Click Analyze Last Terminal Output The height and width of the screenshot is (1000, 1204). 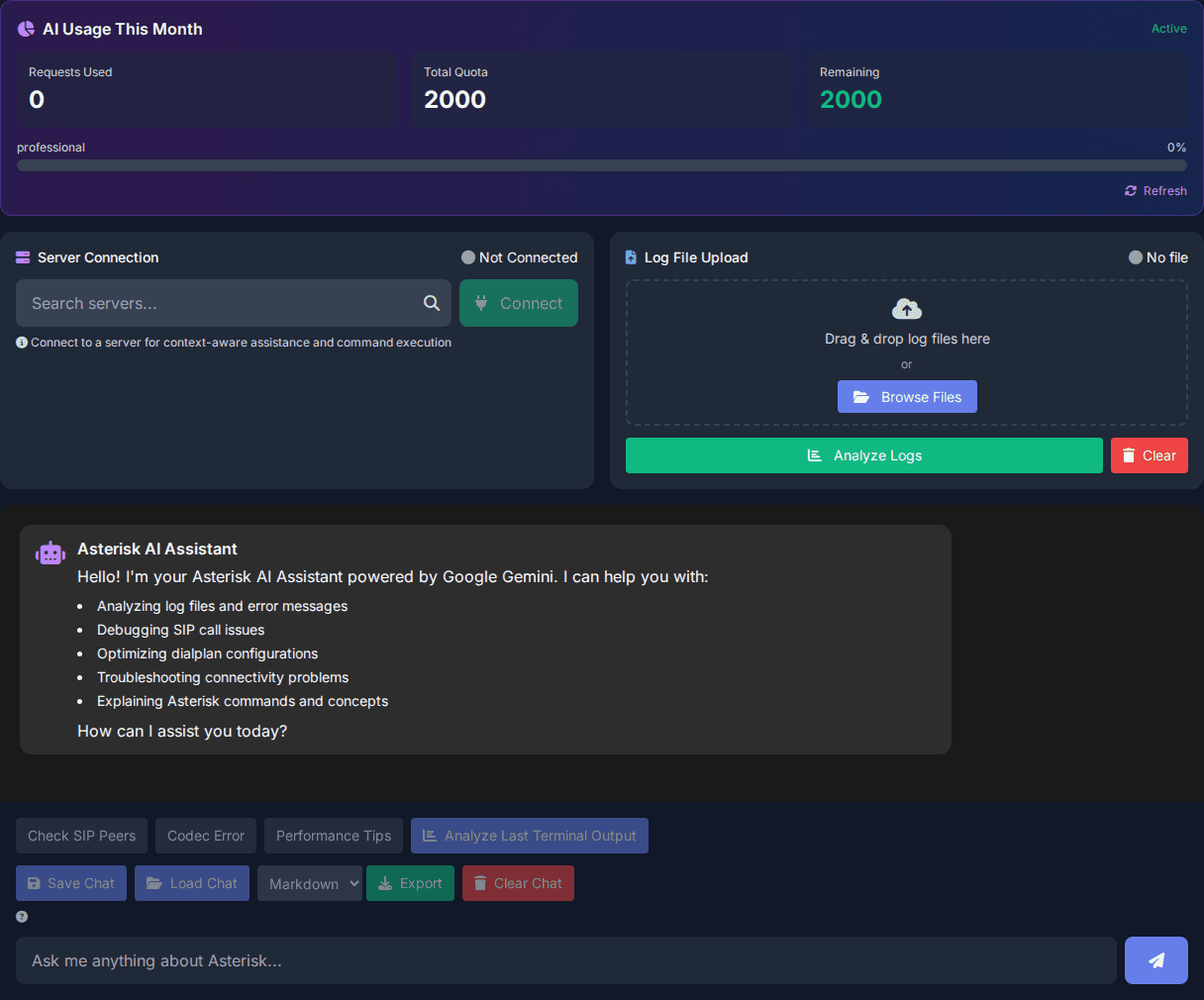point(529,836)
